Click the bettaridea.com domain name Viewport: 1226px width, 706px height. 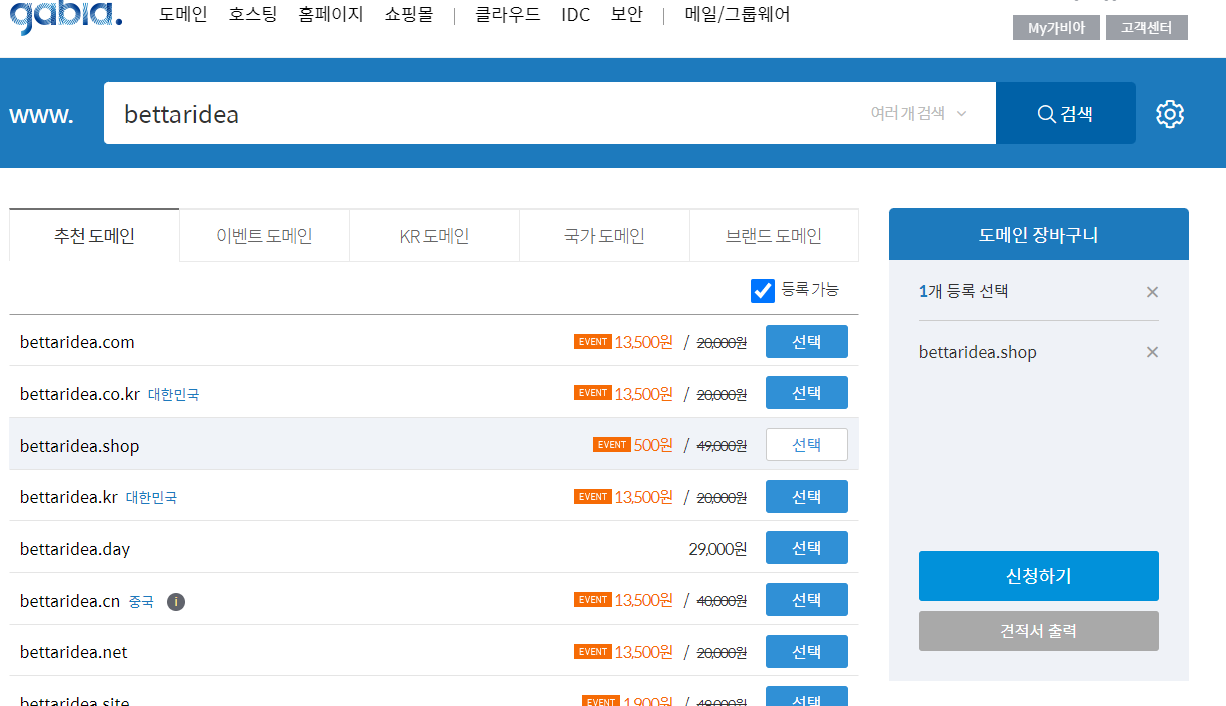point(77,343)
